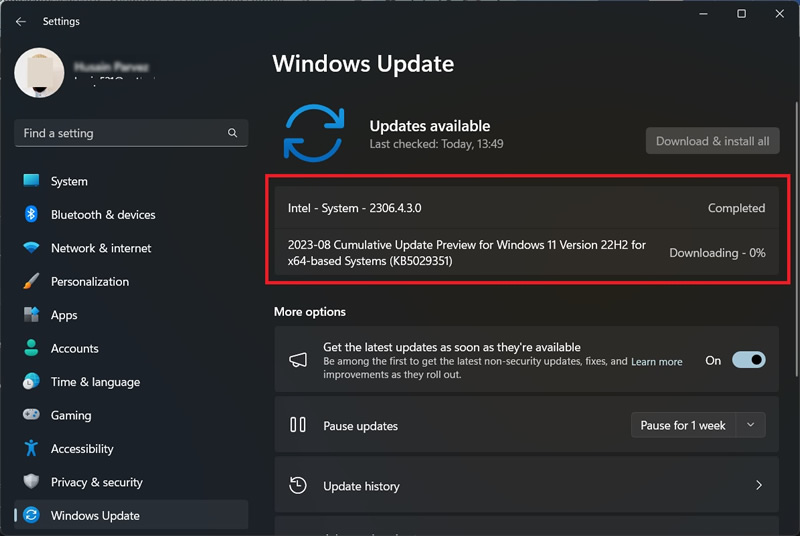The height and width of the screenshot is (536, 800).
Task: Select the Personalization paintbrush icon
Action: click(x=31, y=281)
